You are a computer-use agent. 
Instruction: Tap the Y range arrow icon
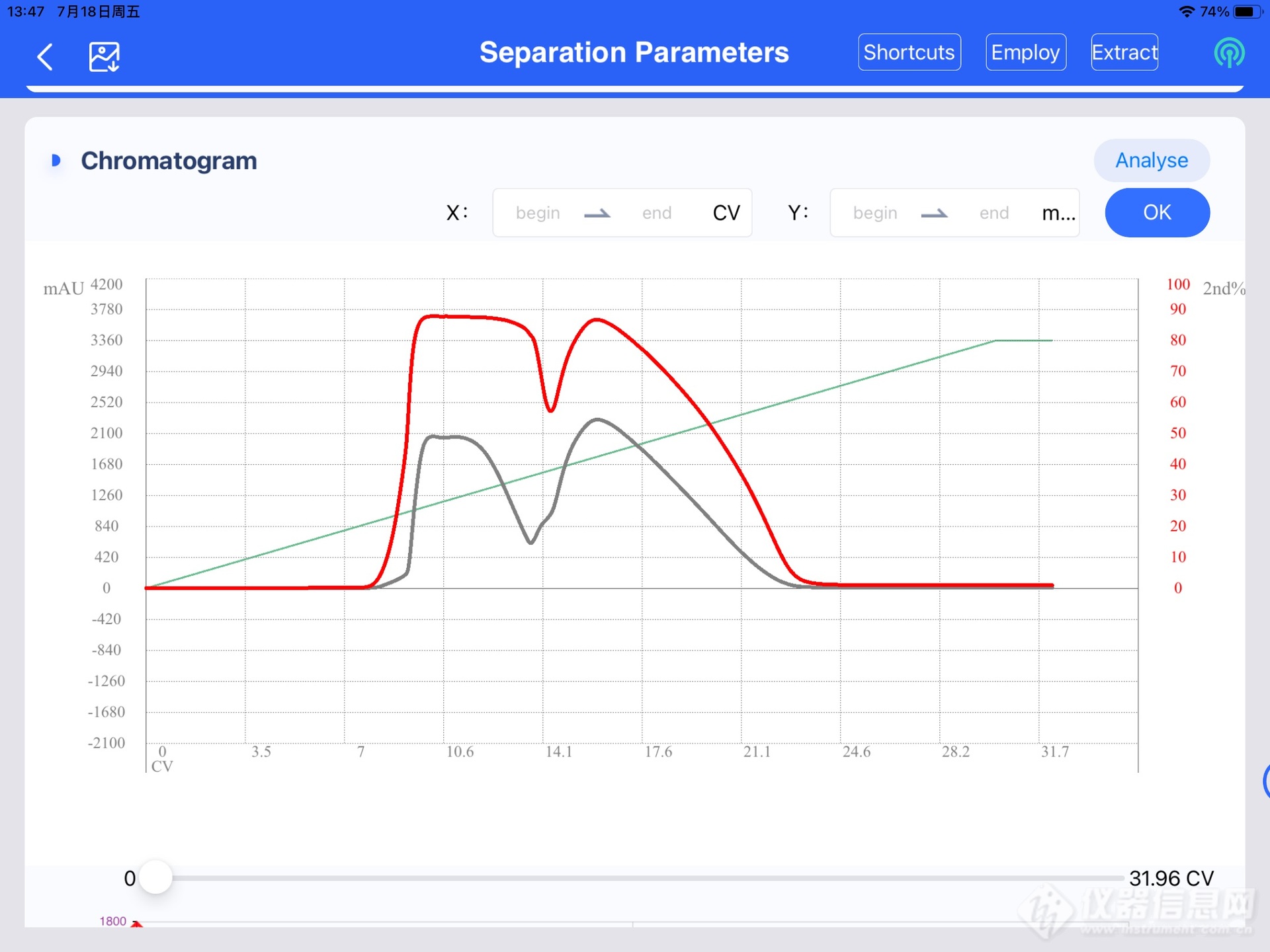point(934,214)
